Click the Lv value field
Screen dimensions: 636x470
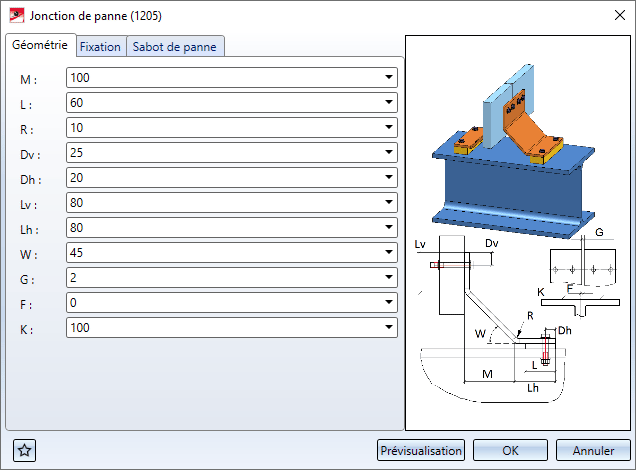pos(222,203)
